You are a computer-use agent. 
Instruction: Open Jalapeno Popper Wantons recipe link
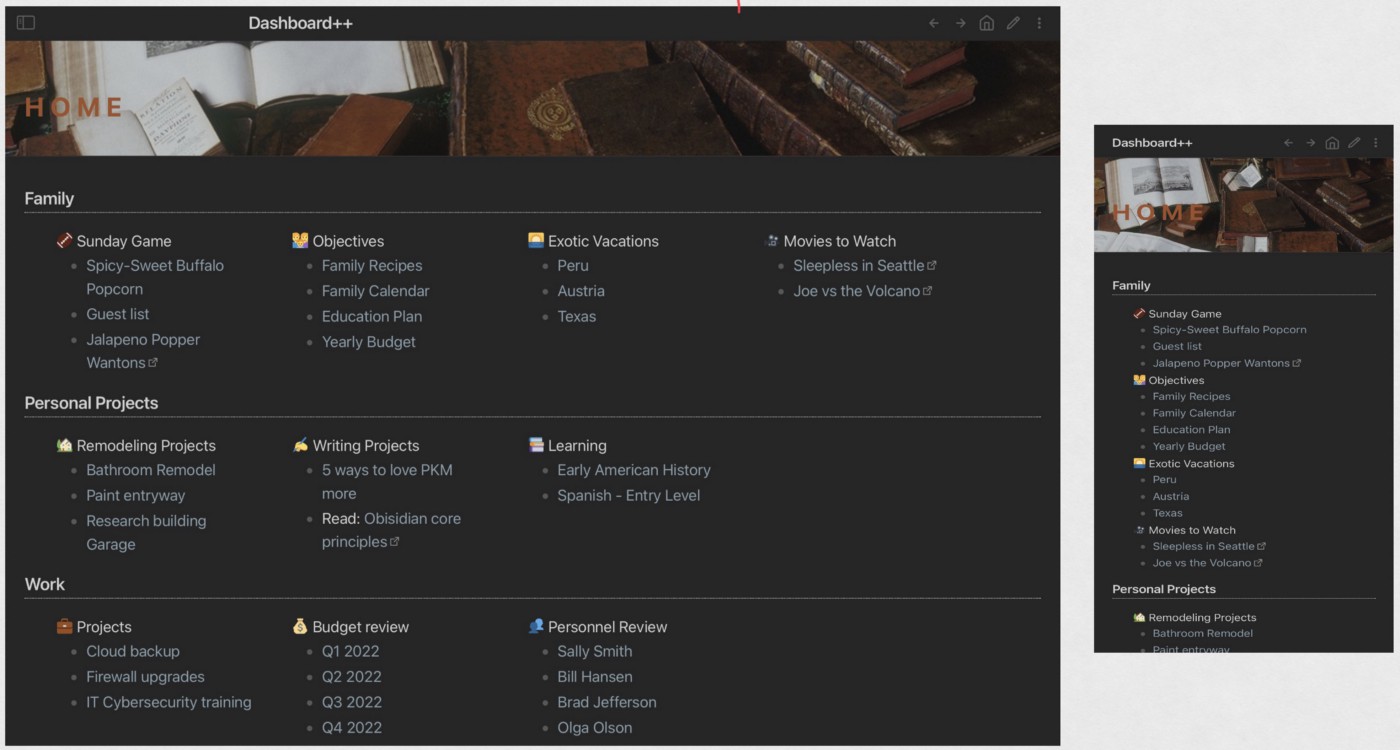point(143,351)
